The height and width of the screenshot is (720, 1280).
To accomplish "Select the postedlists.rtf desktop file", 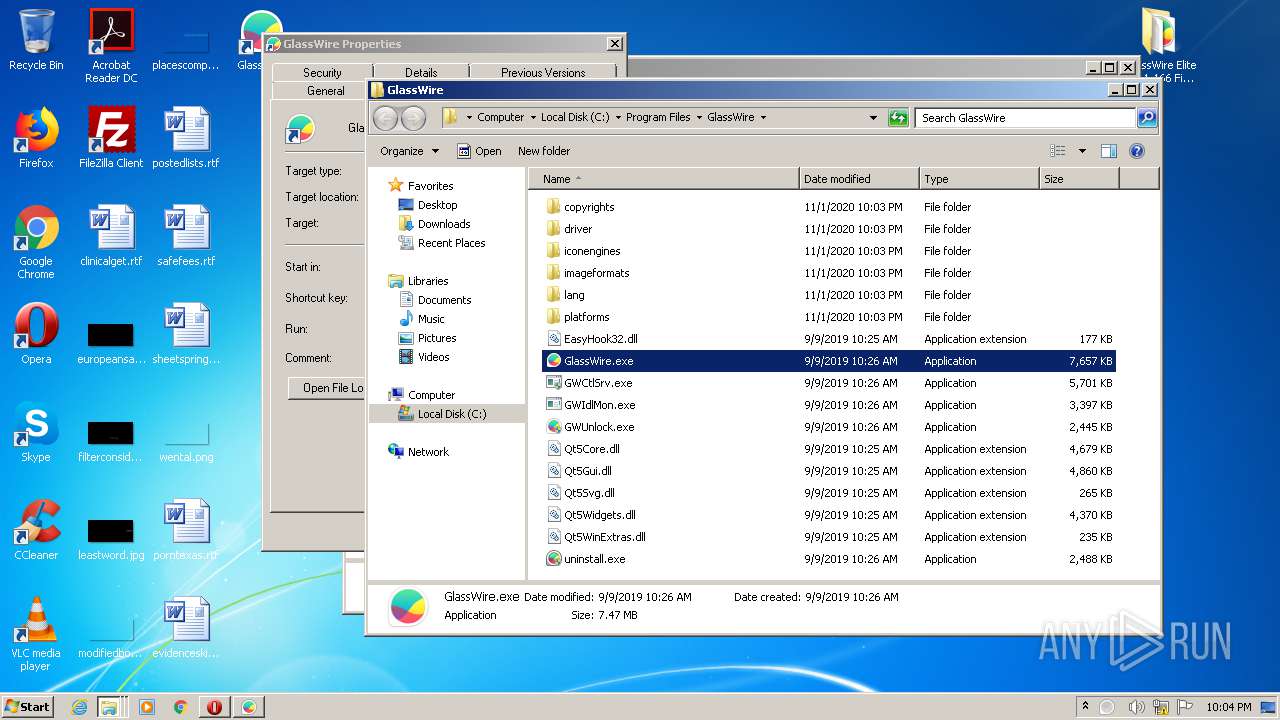I will pos(186,138).
